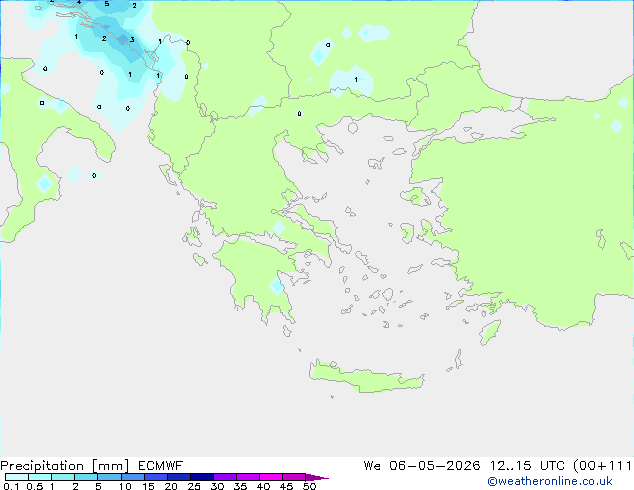Click the purple arrow tip above 50 mm
Image resolution: width=634 pixels, height=490 pixels.
click(x=317, y=477)
